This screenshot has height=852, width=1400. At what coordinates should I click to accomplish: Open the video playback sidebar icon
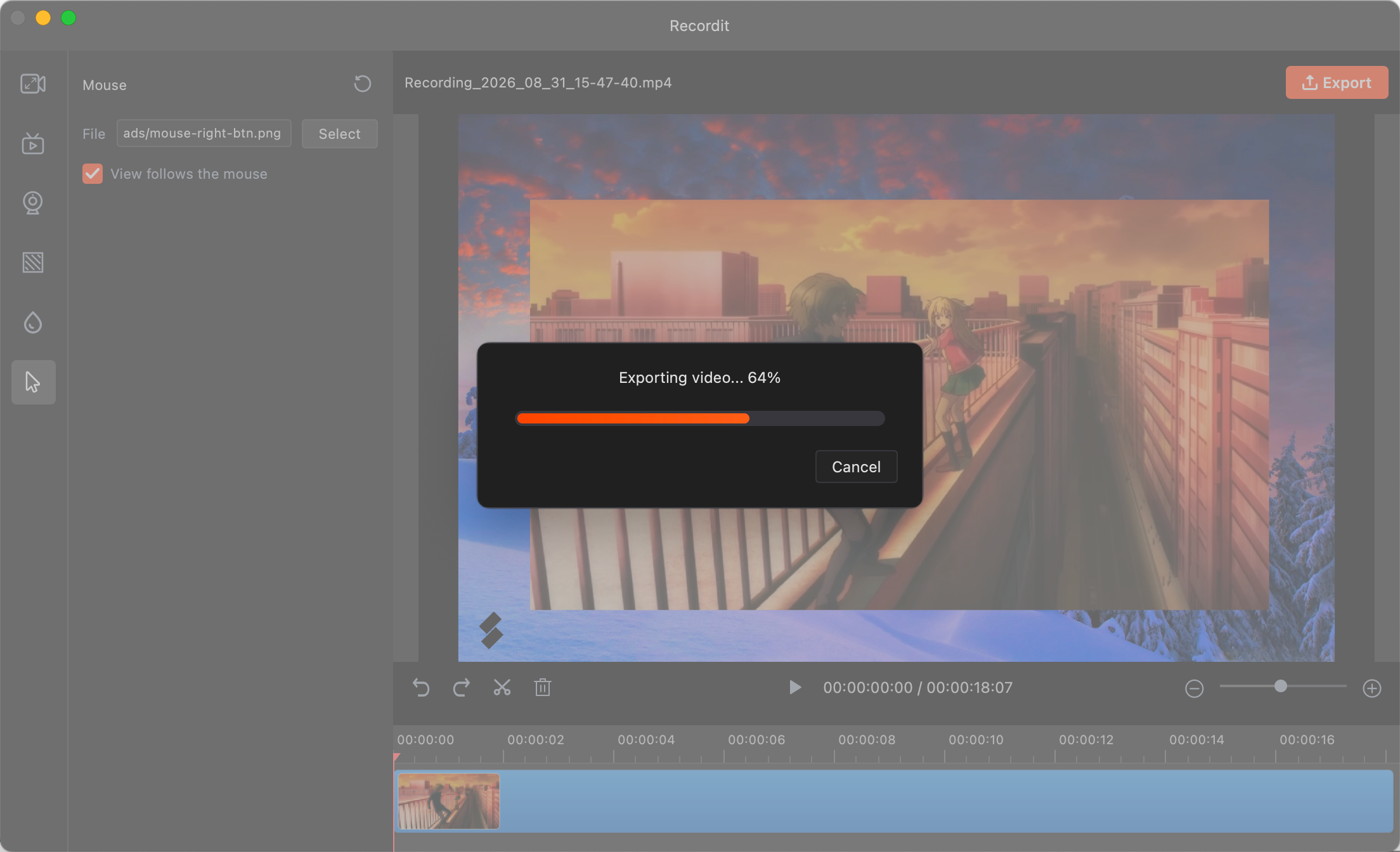(33, 143)
